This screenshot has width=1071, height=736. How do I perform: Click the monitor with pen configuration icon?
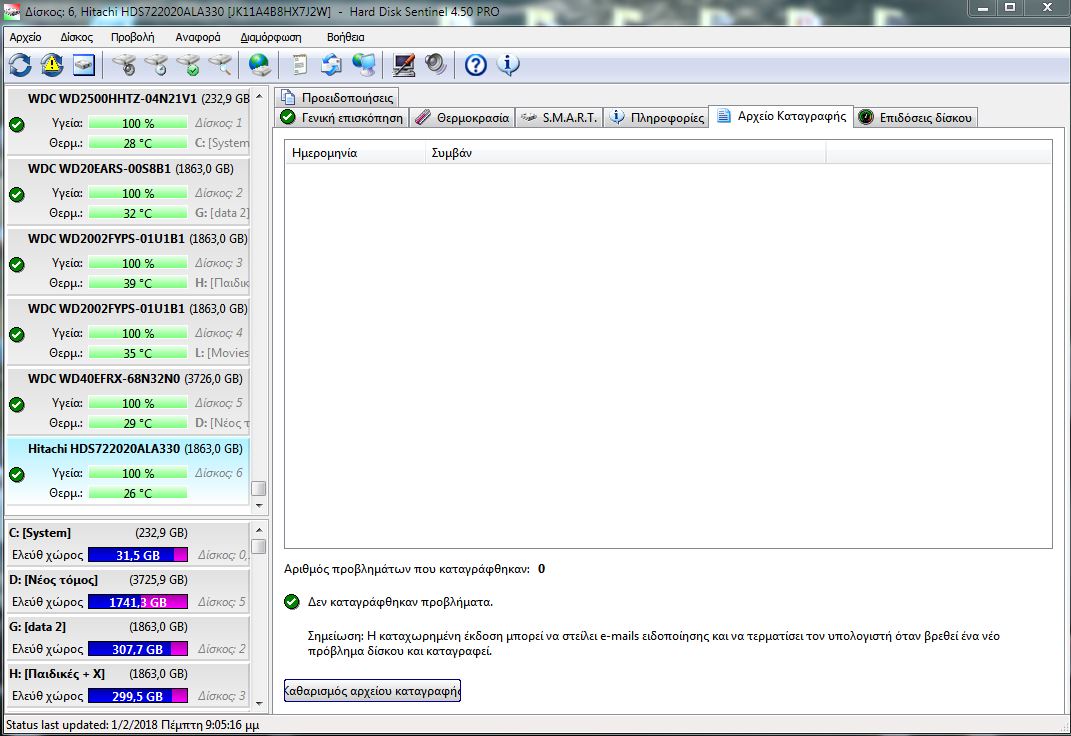click(x=404, y=65)
